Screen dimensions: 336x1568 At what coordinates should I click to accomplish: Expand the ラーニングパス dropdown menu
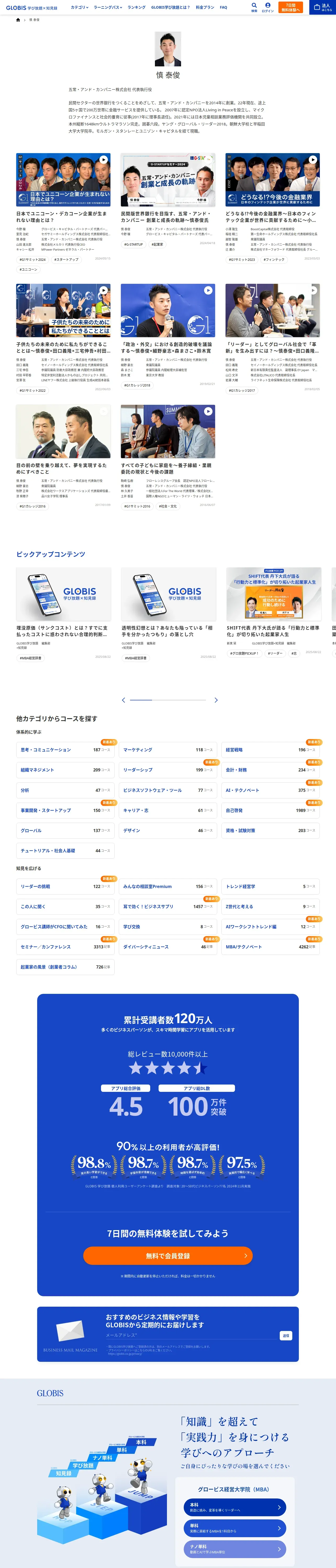pyautogui.click(x=107, y=7)
